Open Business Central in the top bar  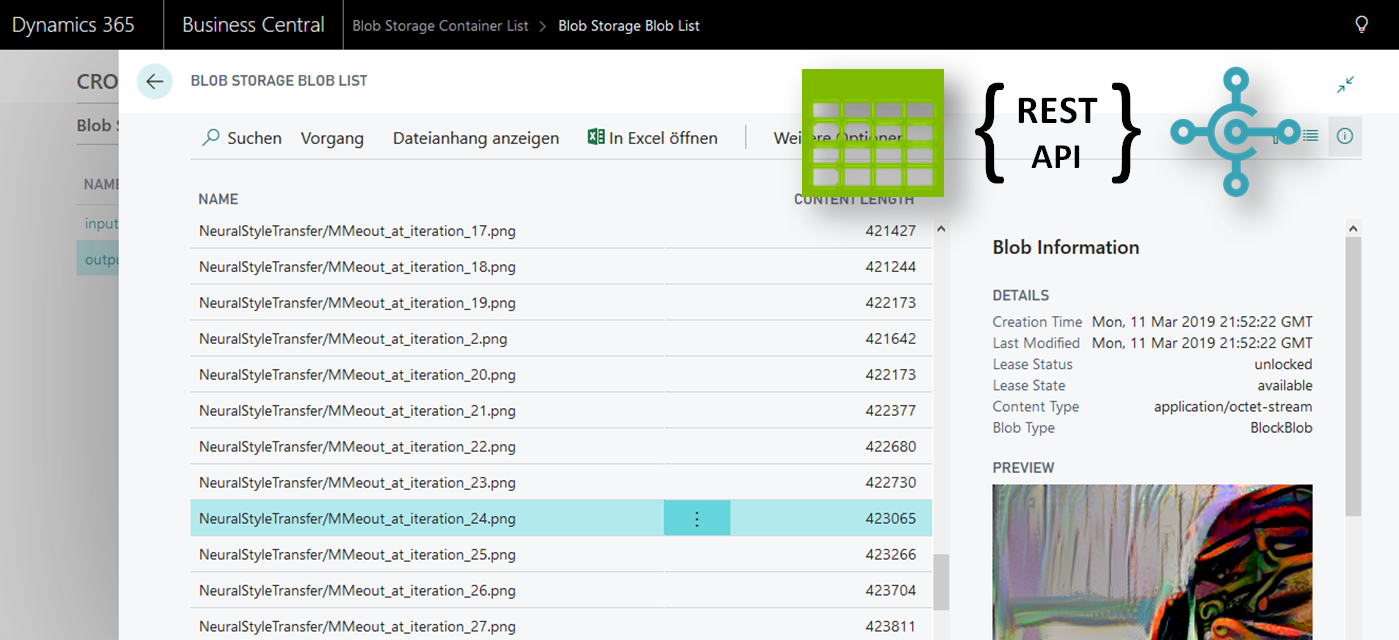[253, 25]
